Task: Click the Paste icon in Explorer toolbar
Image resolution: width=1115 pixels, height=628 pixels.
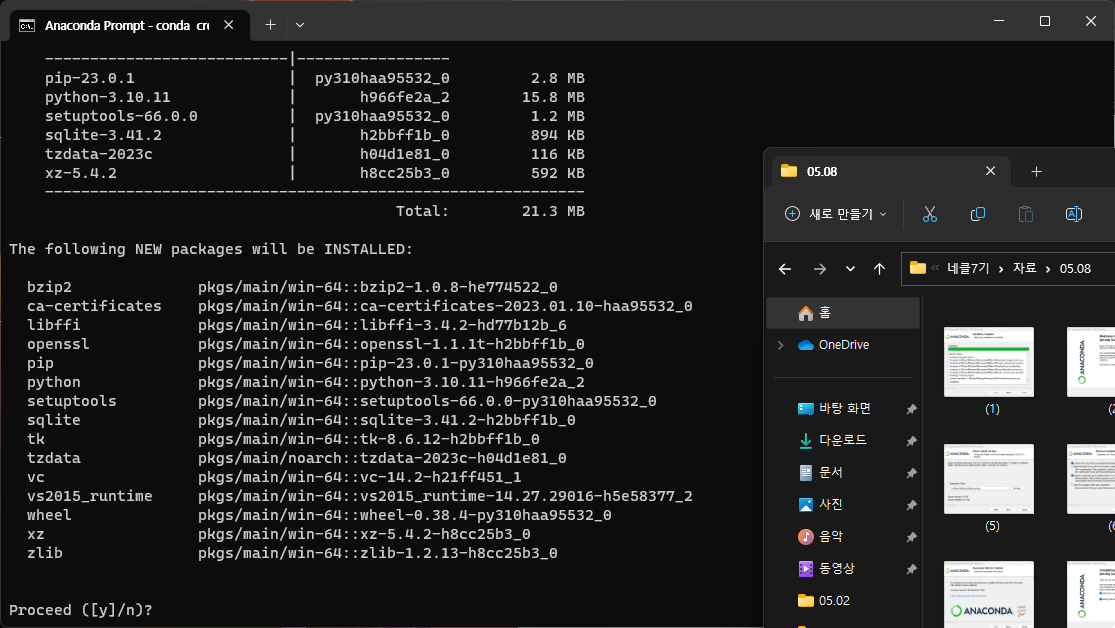Action: coord(1025,214)
